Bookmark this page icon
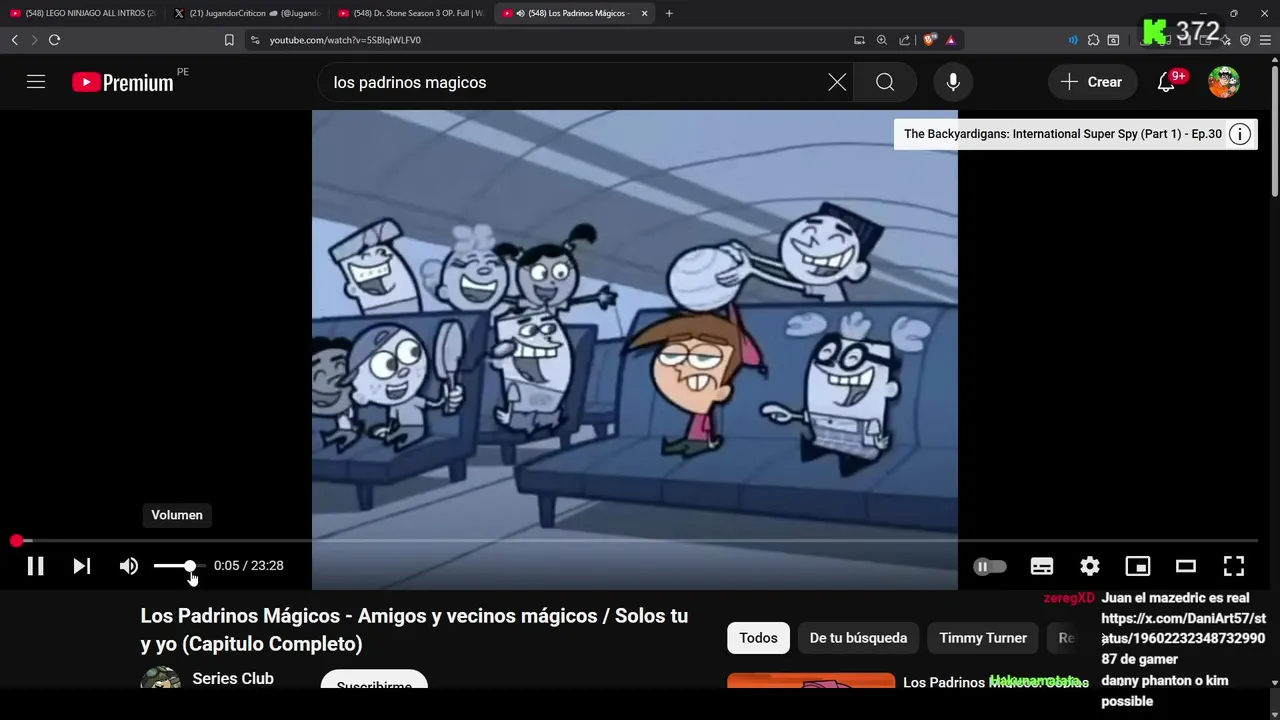The image size is (1280, 720). (x=229, y=40)
